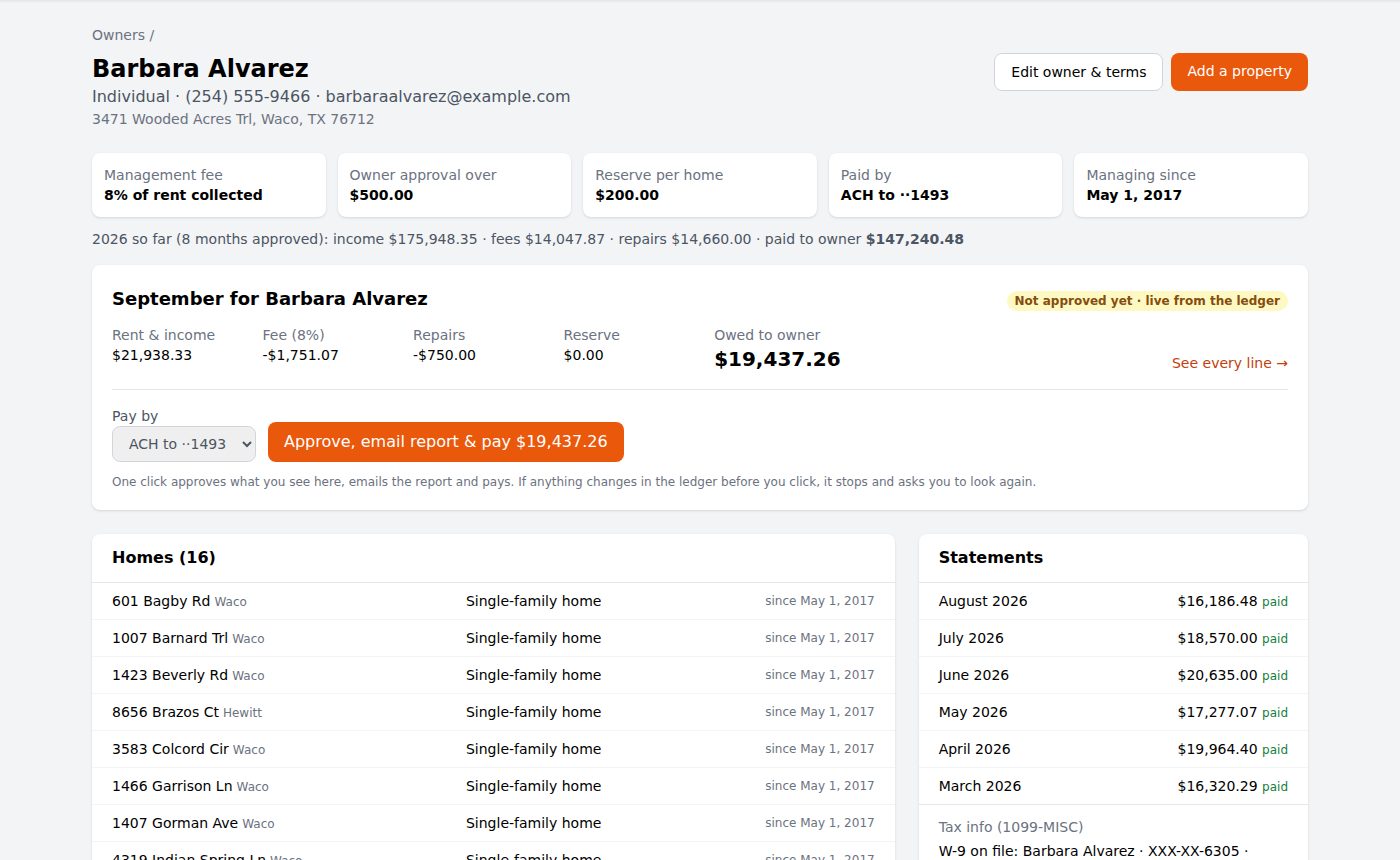This screenshot has height=860, width=1400.
Task: Open the March 2026 statement
Action: [1113, 786]
